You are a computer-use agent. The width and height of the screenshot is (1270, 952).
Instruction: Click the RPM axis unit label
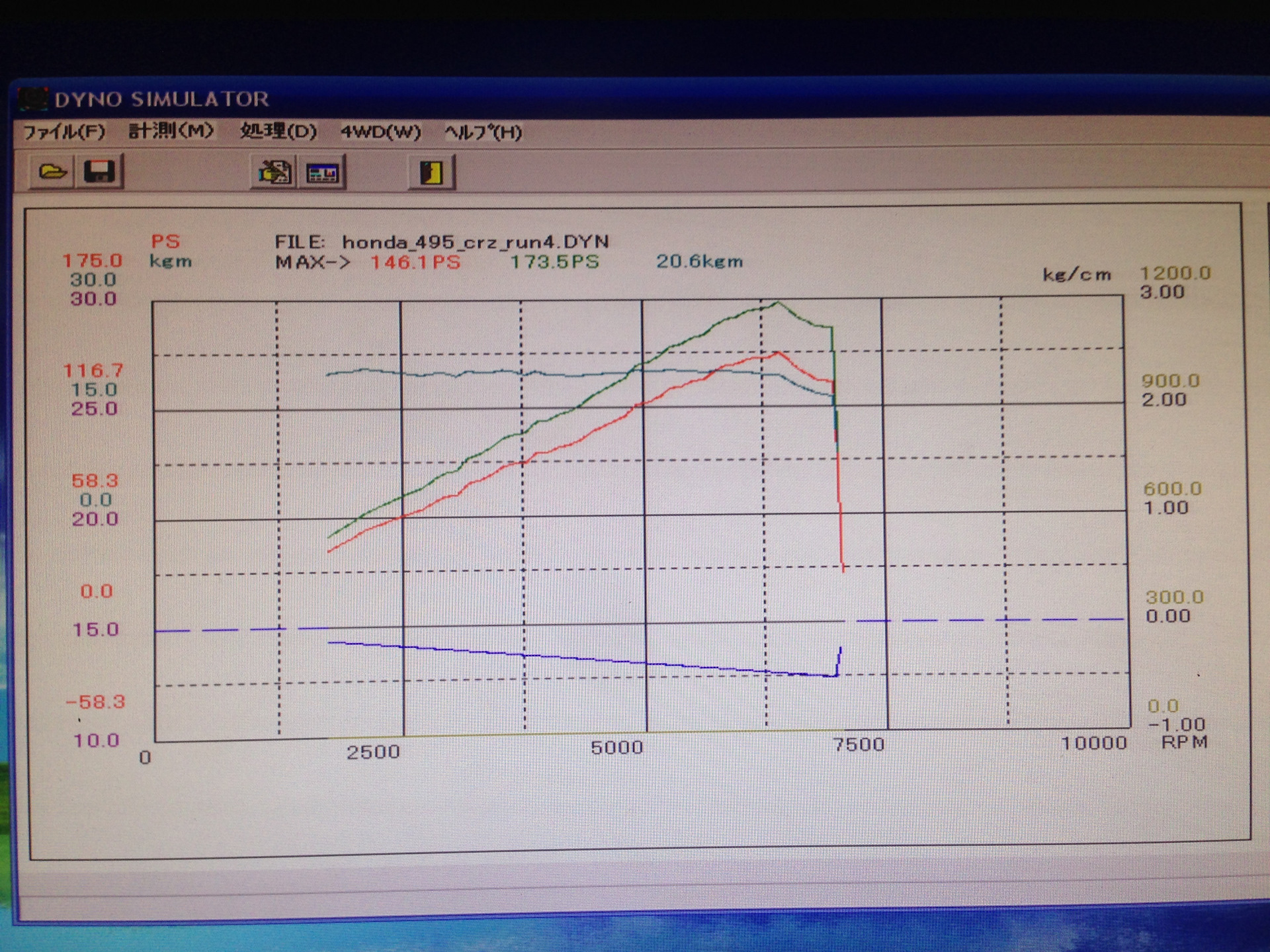coord(1185,742)
